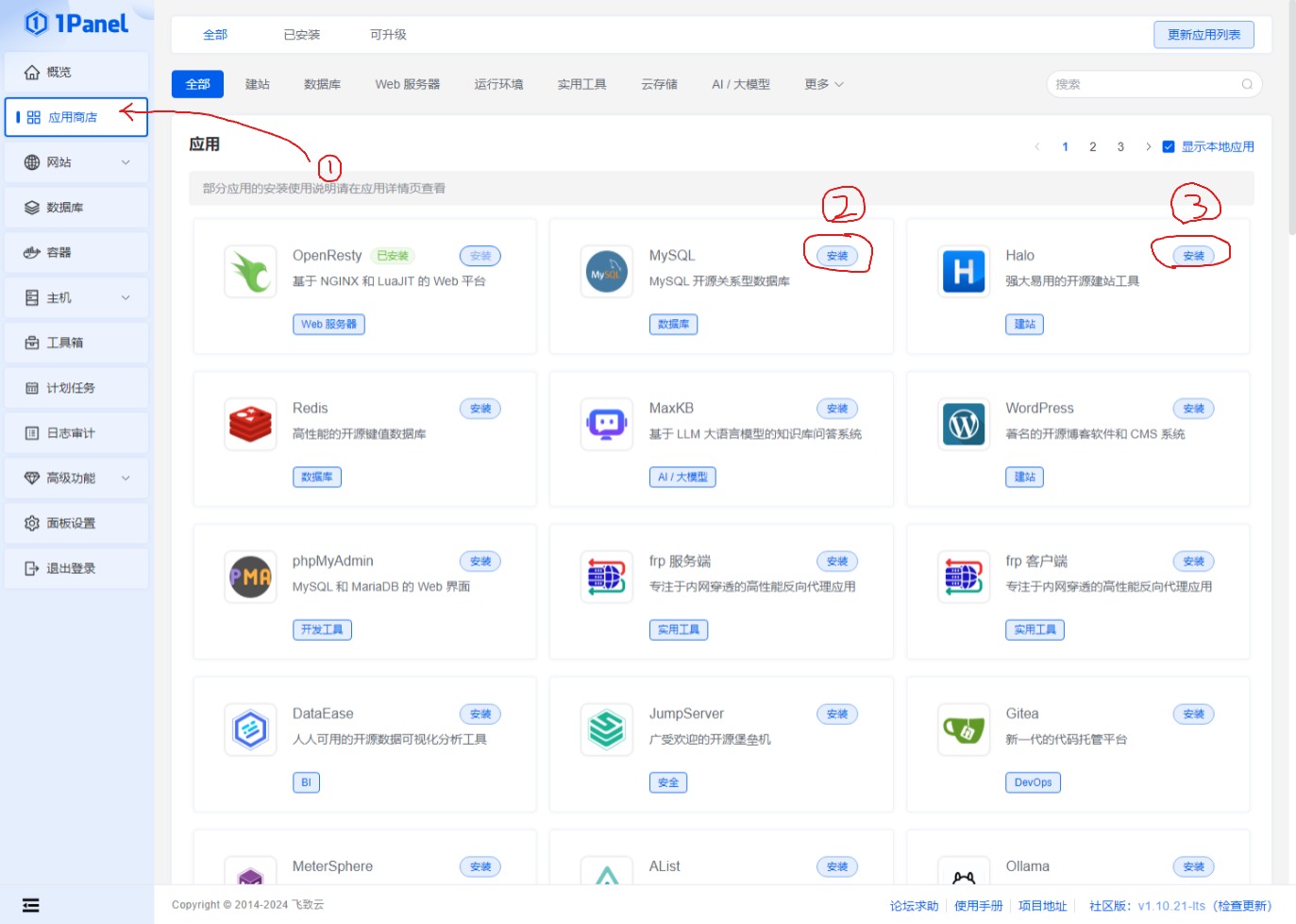
Task: Open the 更多 categories dropdown
Action: 824,84
